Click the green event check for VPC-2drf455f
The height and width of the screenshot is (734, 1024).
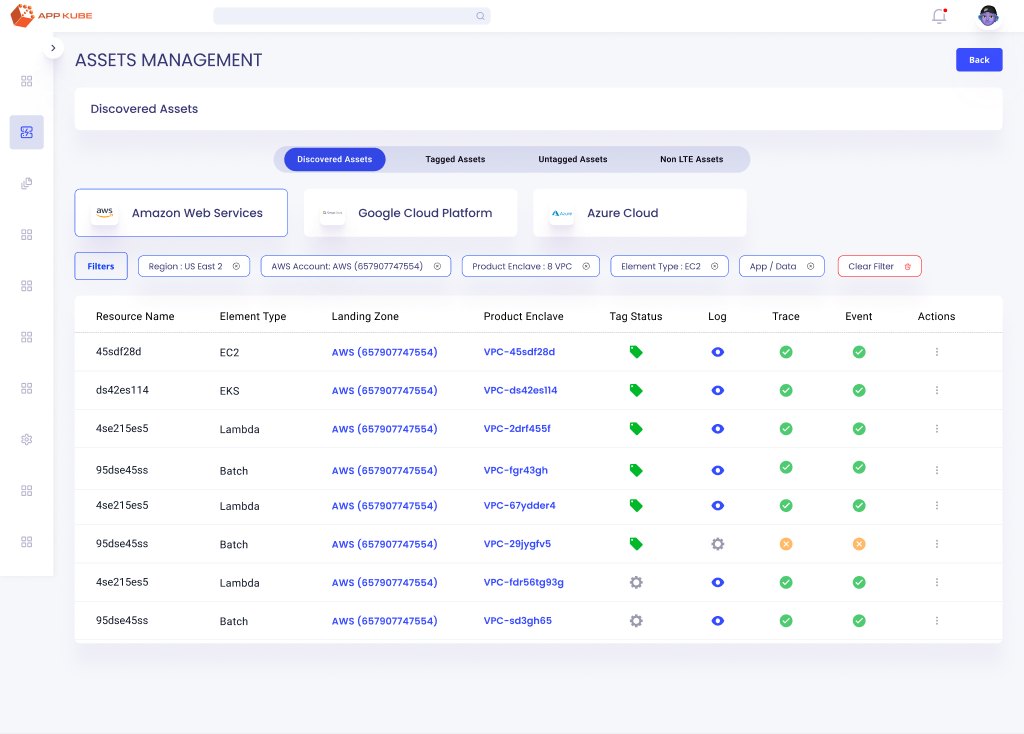[859, 429]
